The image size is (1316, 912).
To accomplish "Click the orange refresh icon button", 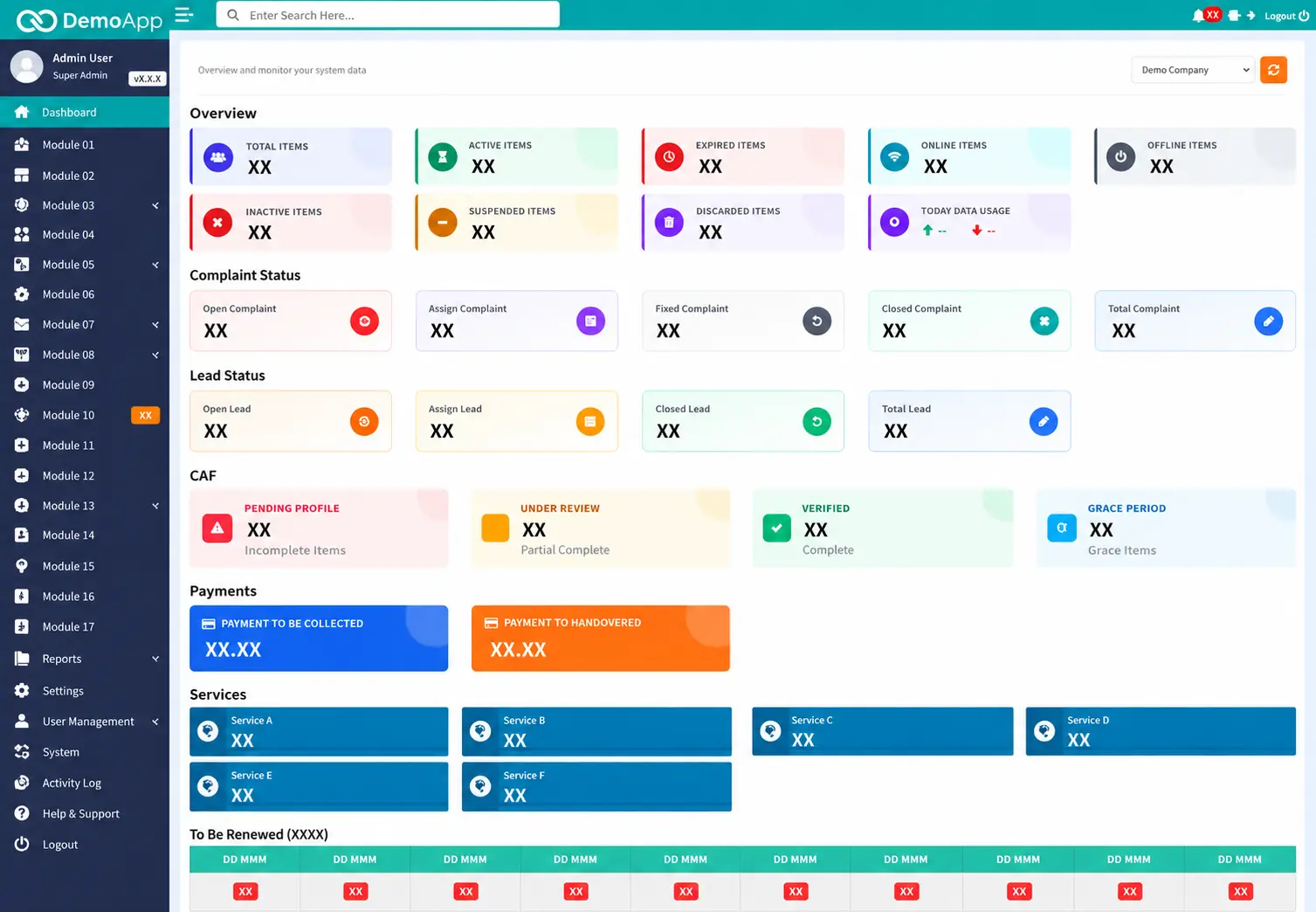I will (1274, 70).
